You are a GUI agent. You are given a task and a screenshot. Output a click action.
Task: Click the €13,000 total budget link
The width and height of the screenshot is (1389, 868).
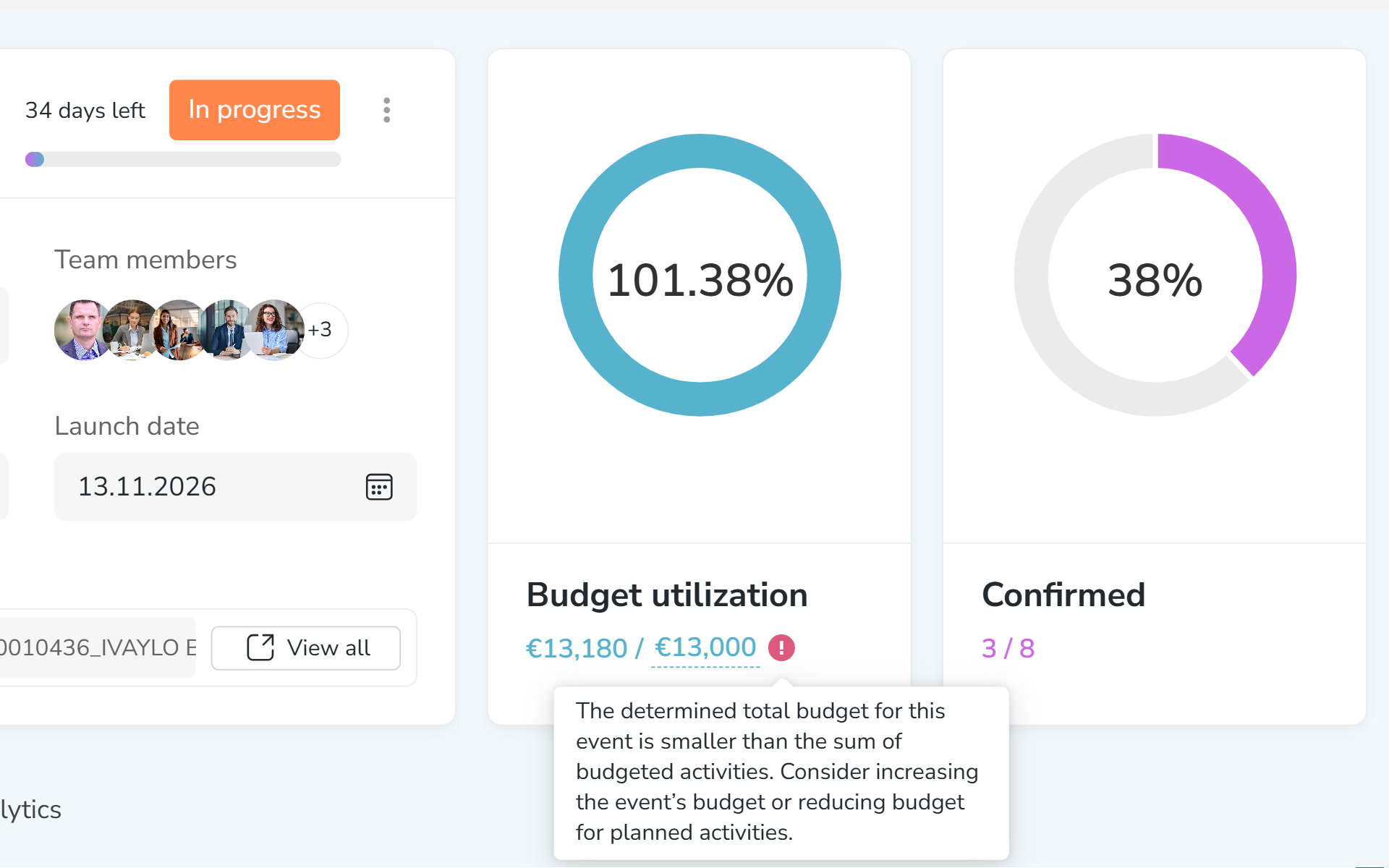705,647
